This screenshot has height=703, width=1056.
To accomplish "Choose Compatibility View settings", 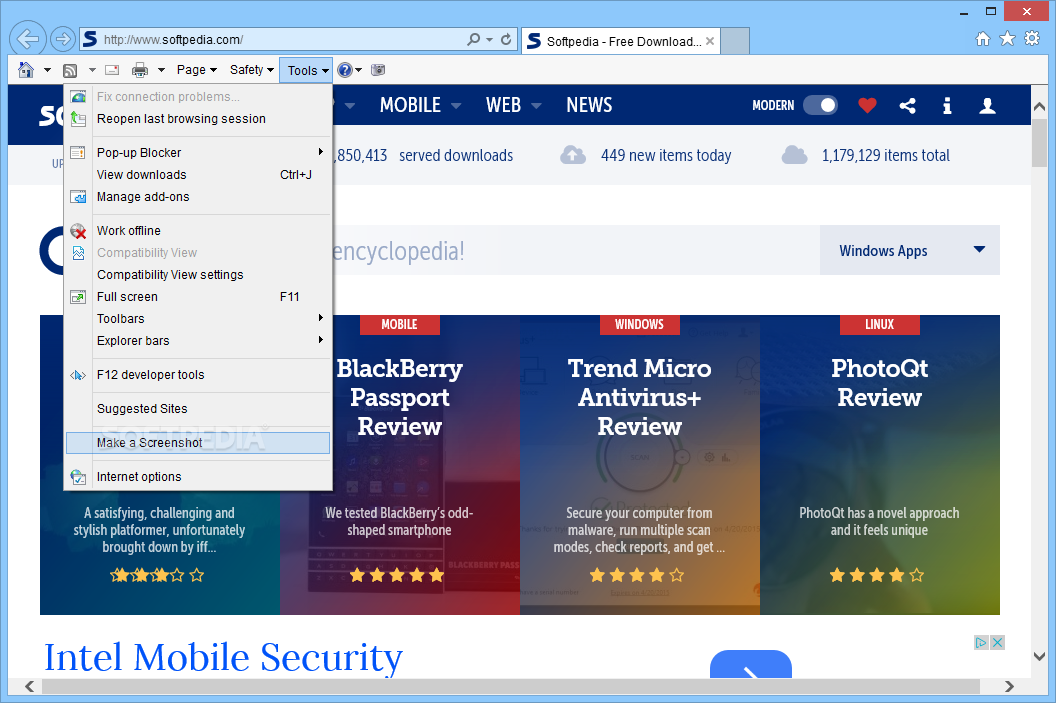I will coord(198,275).
